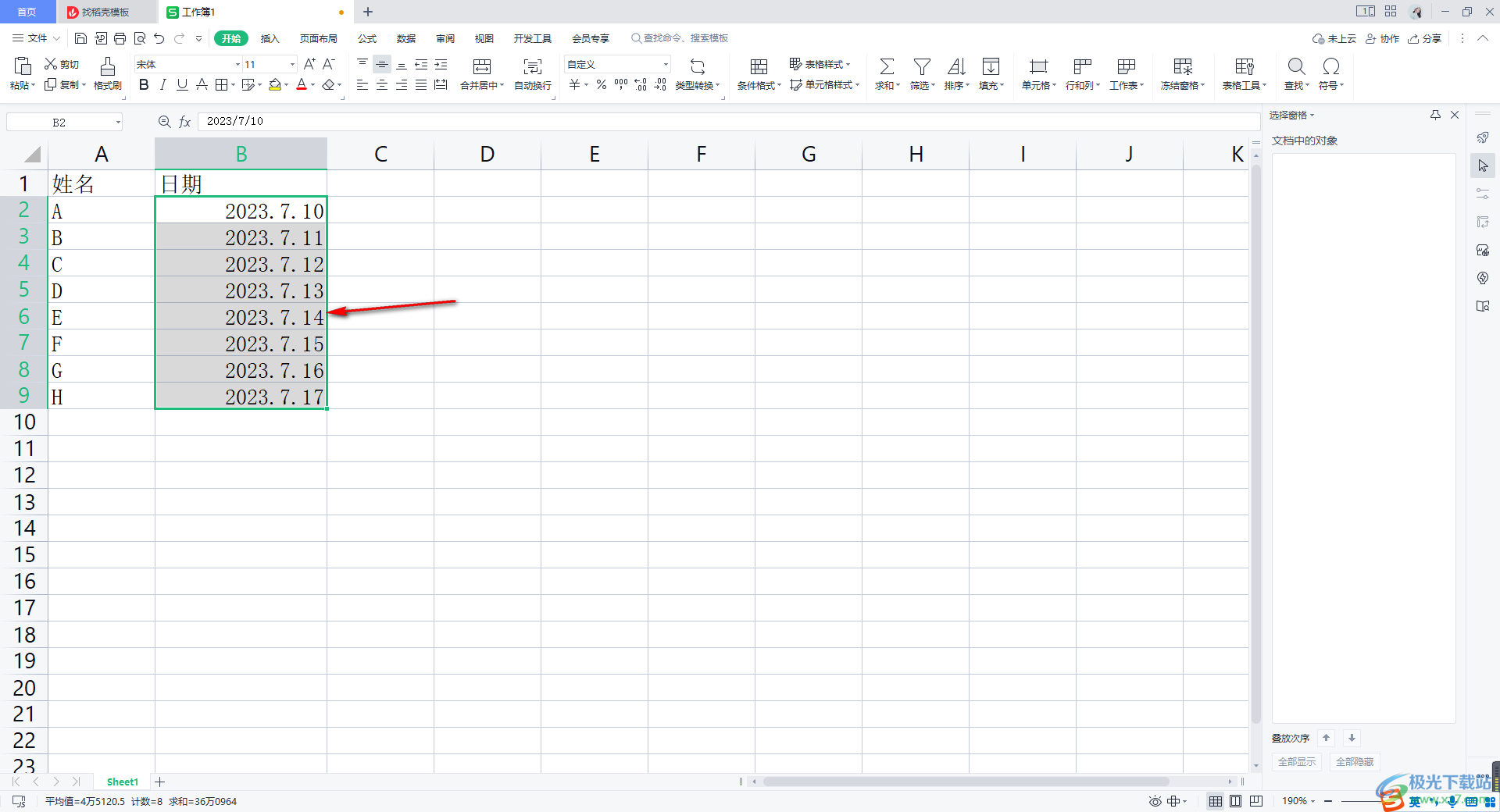Apply the red font color swatch
Viewport: 1500px width, 812px height.
pos(302,85)
